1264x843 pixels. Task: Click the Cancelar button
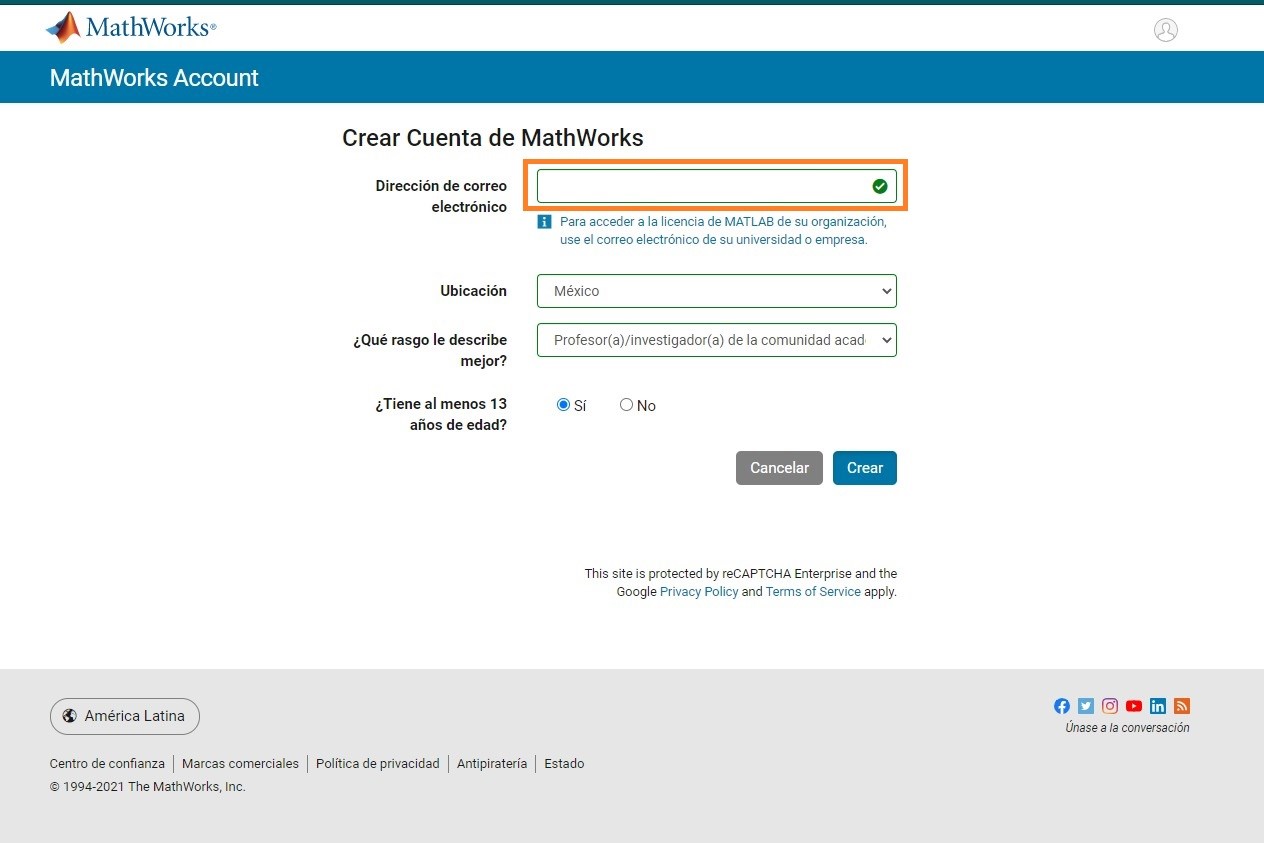coord(779,468)
